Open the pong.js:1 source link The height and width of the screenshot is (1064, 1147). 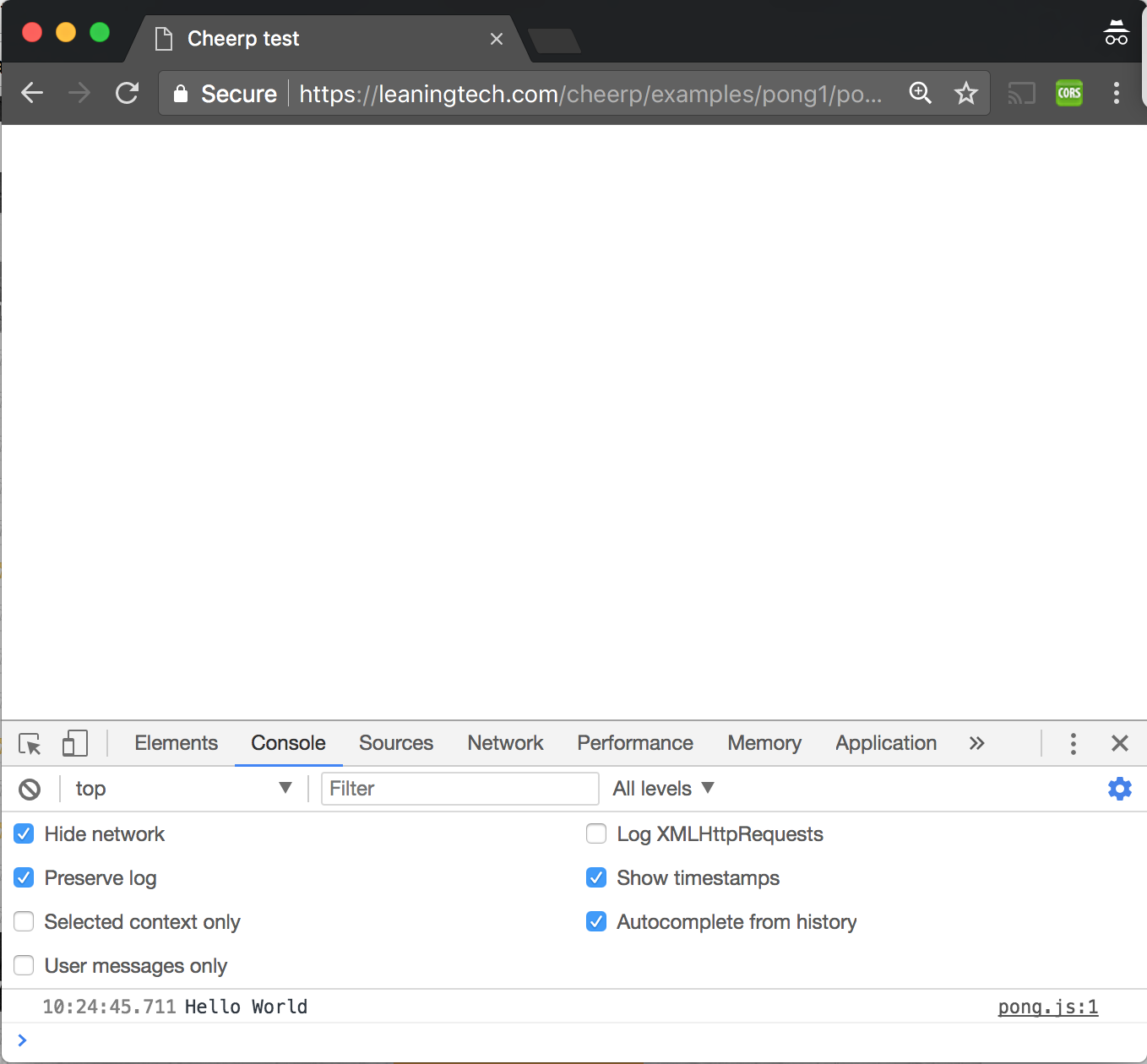pyautogui.click(x=1047, y=1007)
